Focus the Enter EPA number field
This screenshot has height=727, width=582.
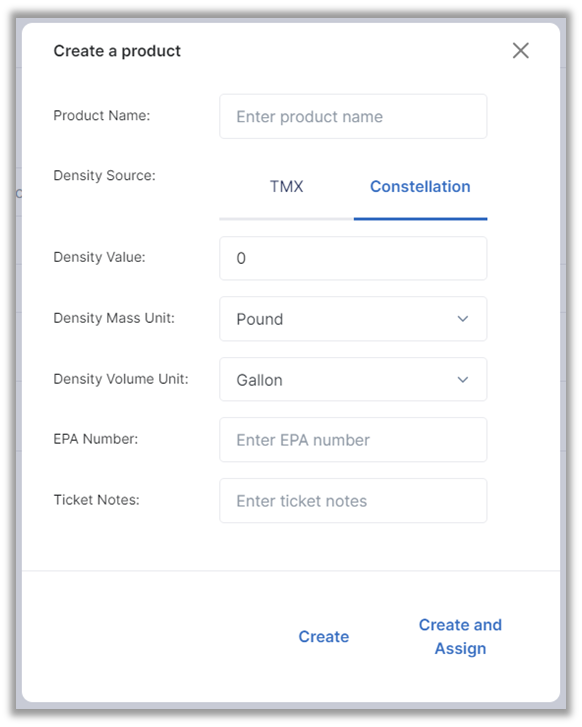pyautogui.click(x=353, y=440)
